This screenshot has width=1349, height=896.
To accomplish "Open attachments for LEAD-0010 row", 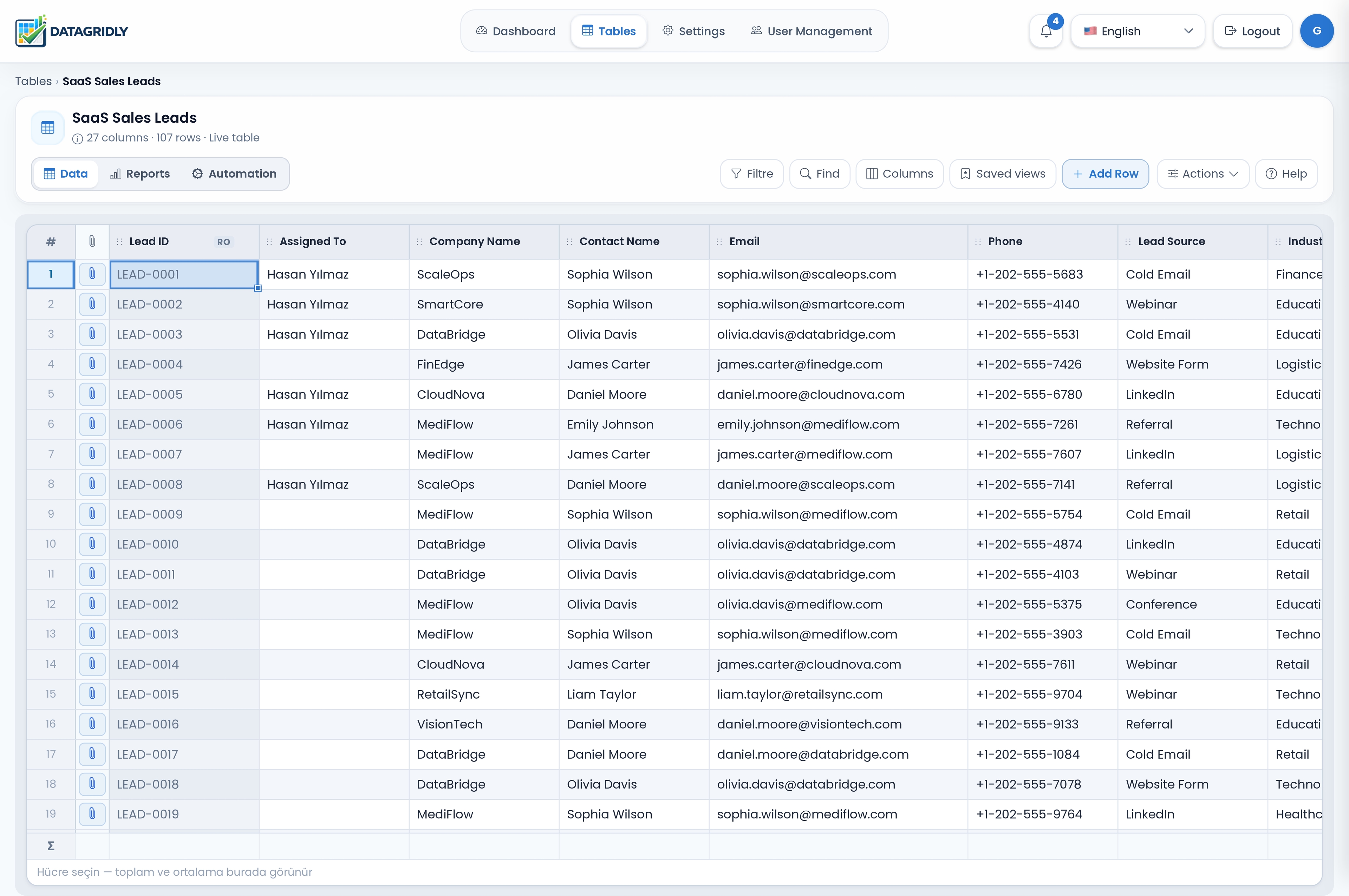I will 92,544.
